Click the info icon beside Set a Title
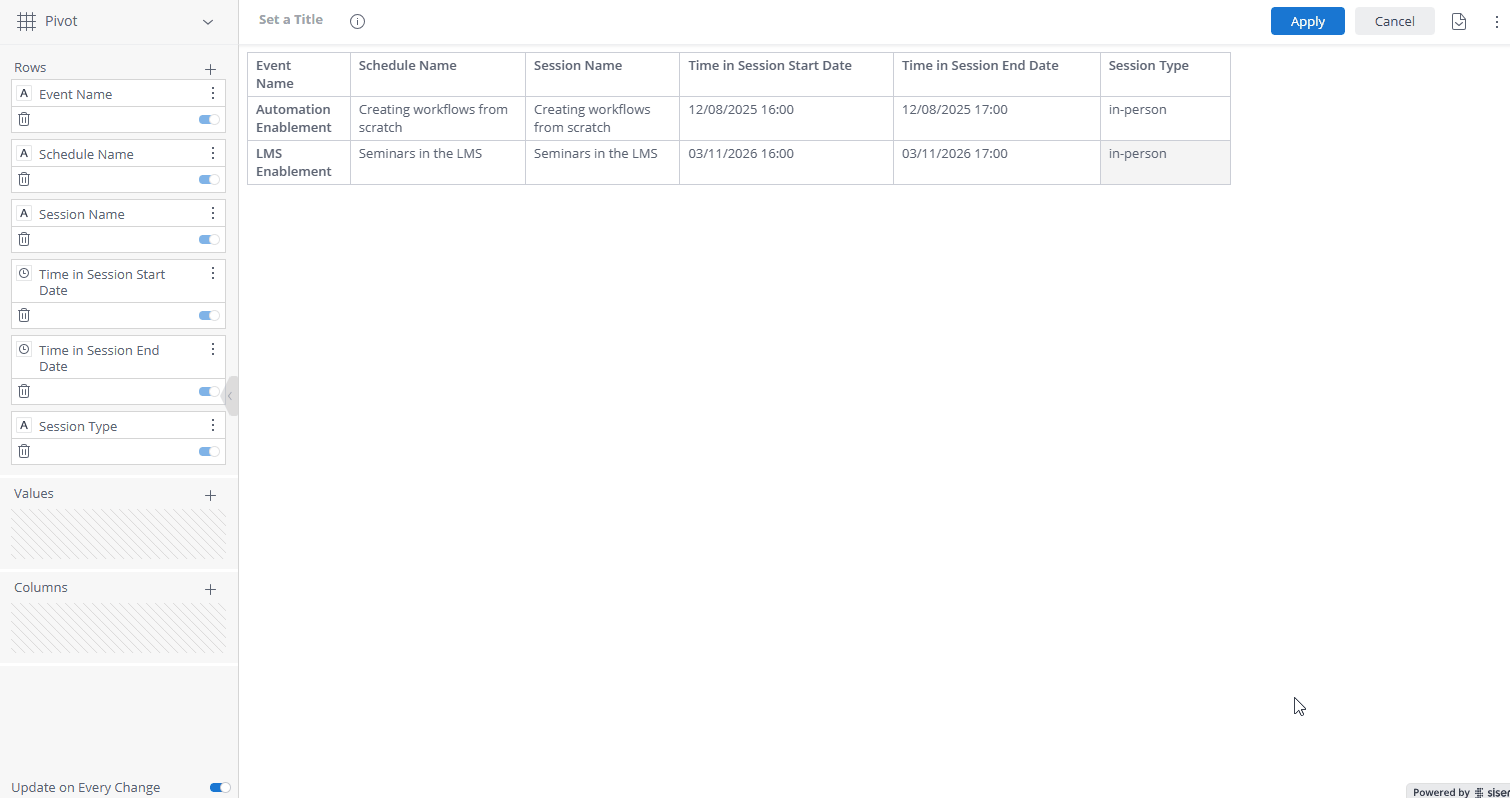 357,21
